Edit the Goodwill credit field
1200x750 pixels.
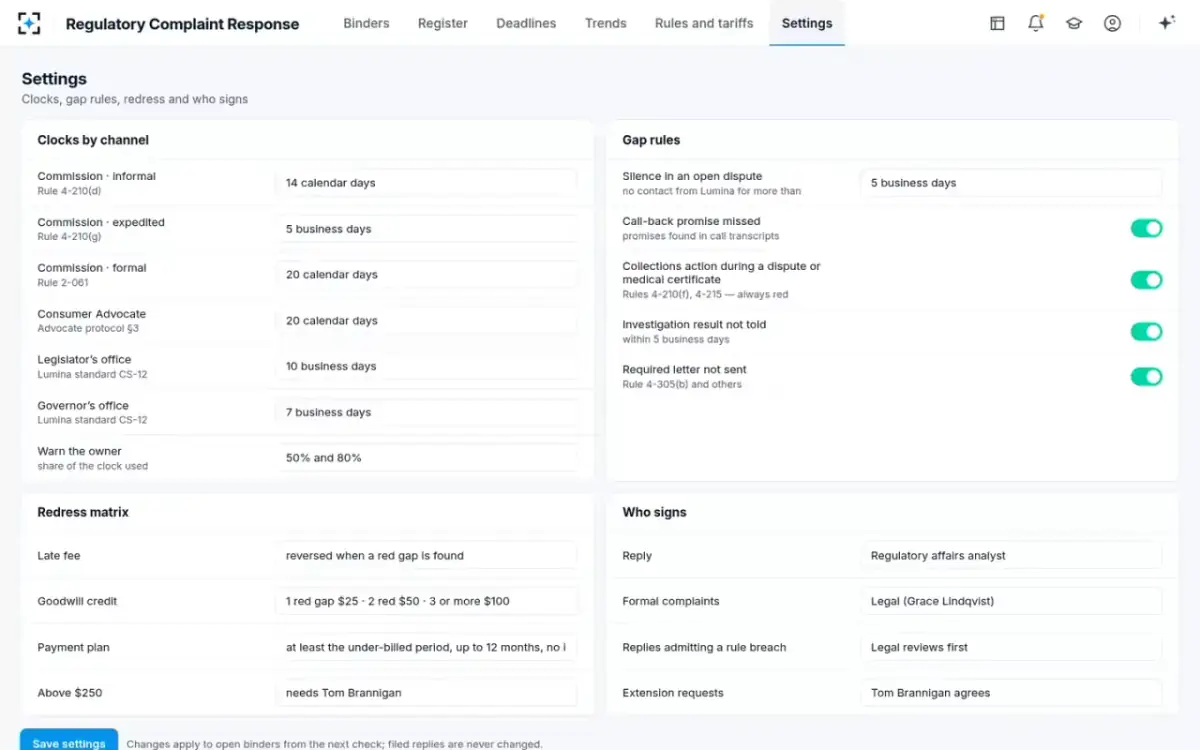click(x=426, y=601)
